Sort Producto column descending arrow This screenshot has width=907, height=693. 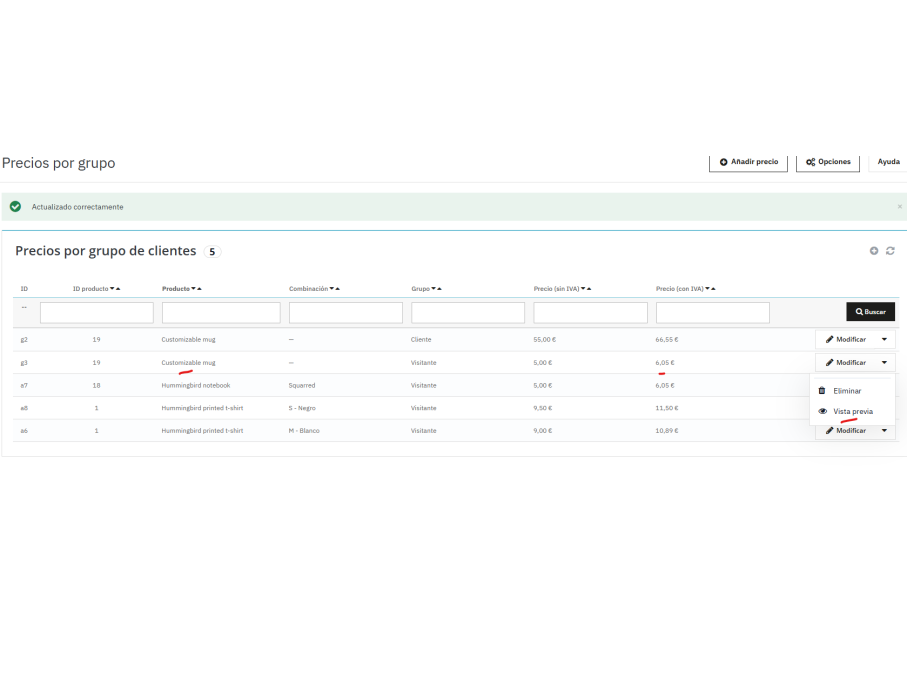tap(193, 289)
